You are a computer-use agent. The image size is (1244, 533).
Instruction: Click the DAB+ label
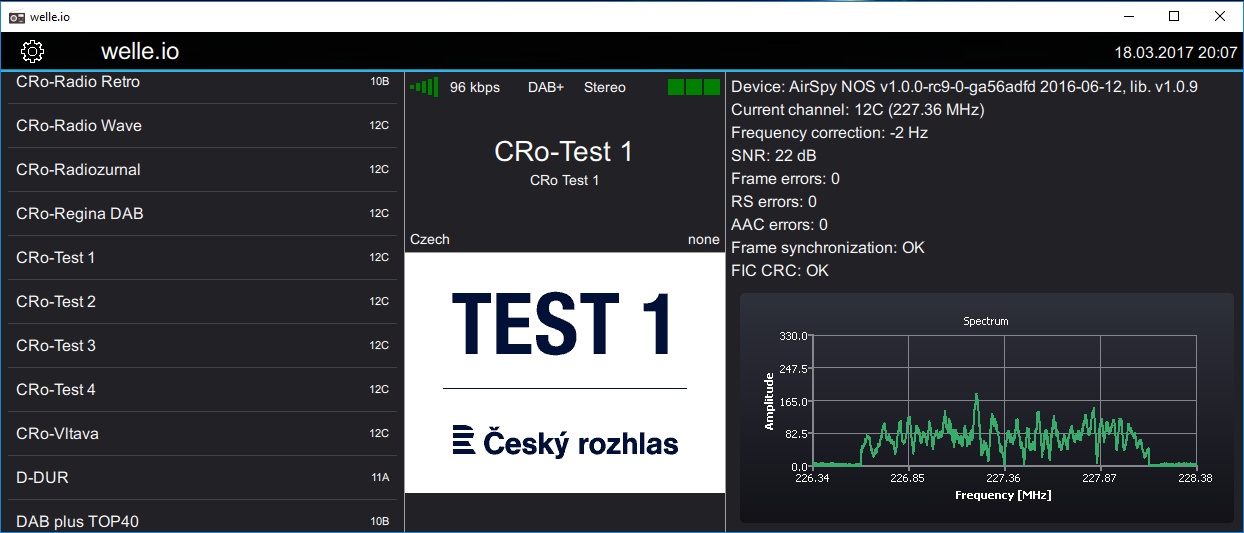(546, 87)
